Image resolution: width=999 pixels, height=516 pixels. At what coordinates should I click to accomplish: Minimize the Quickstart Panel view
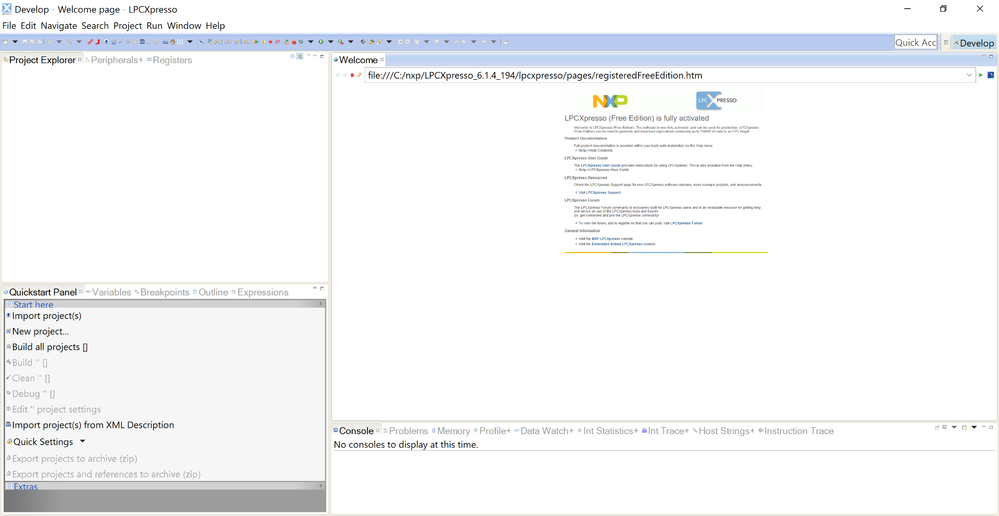tap(315, 288)
